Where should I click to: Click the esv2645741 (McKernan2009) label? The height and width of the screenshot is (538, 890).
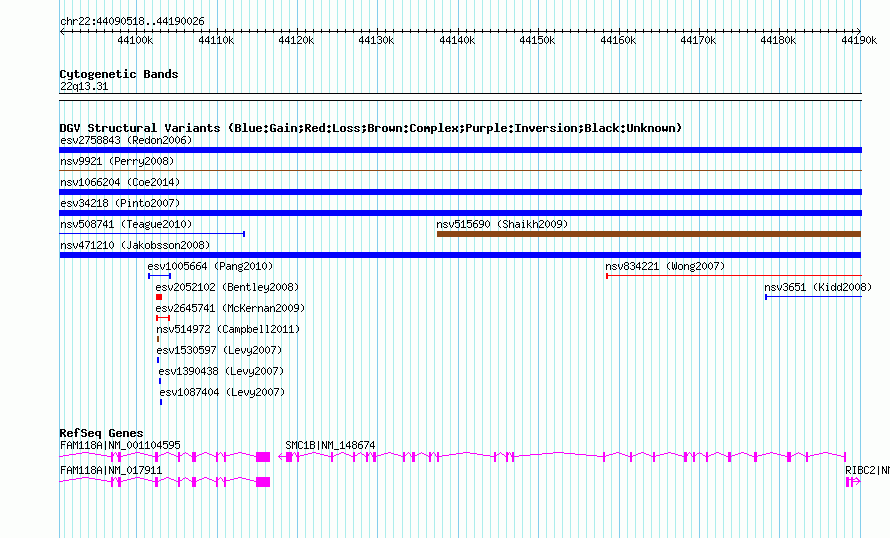[230, 308]
